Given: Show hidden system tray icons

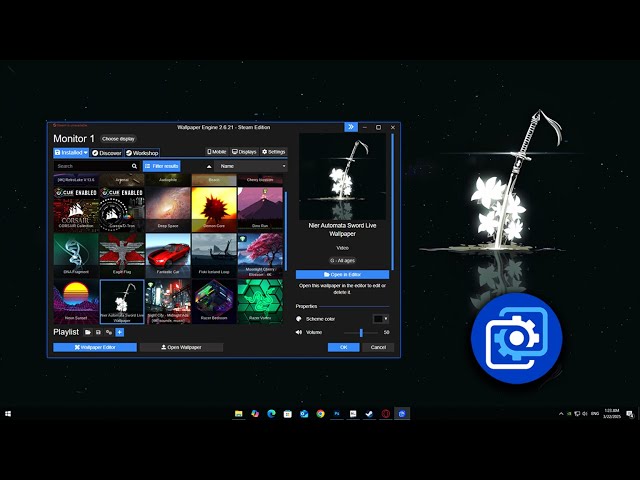Looking at the screenshot, I should tap(561, 414).
